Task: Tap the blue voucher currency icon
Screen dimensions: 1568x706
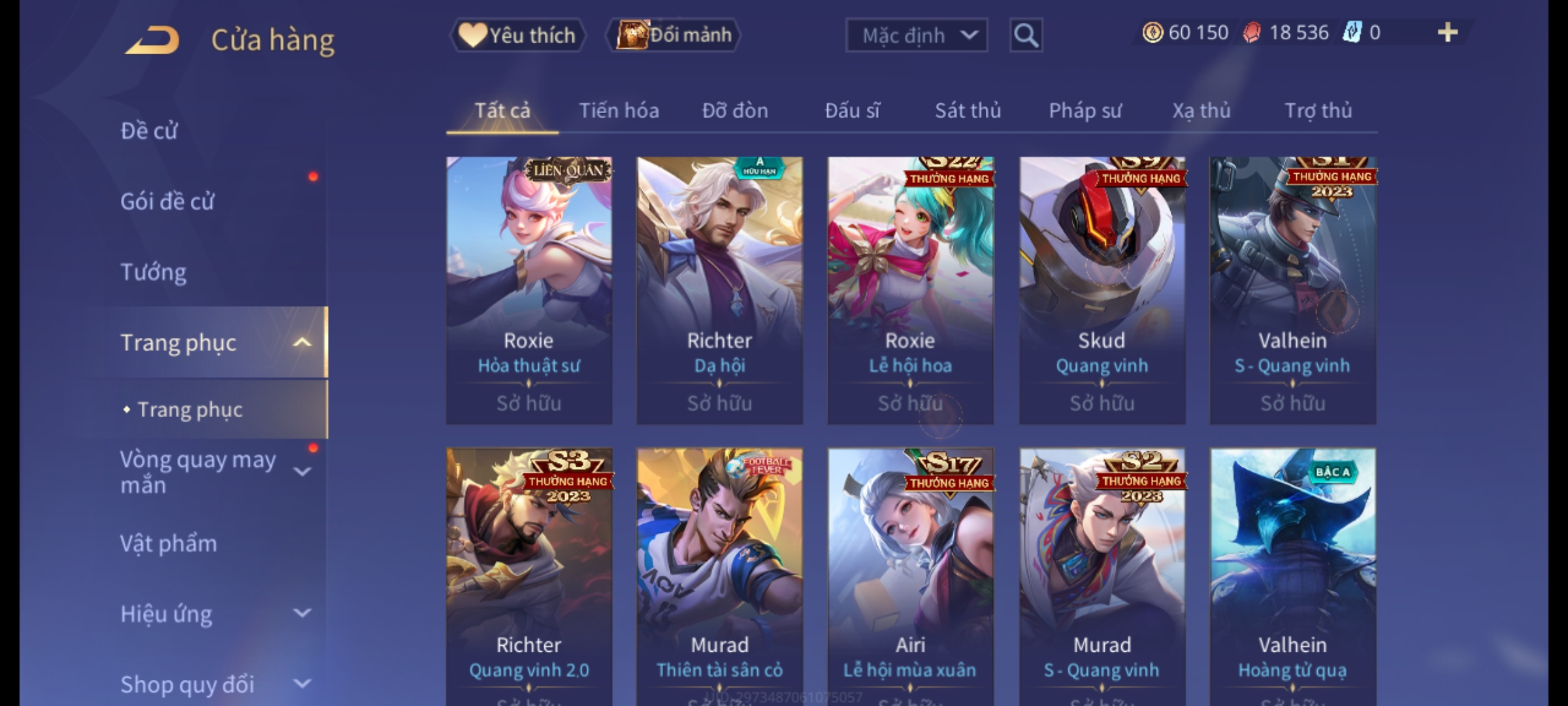Action: point(1352,33)
